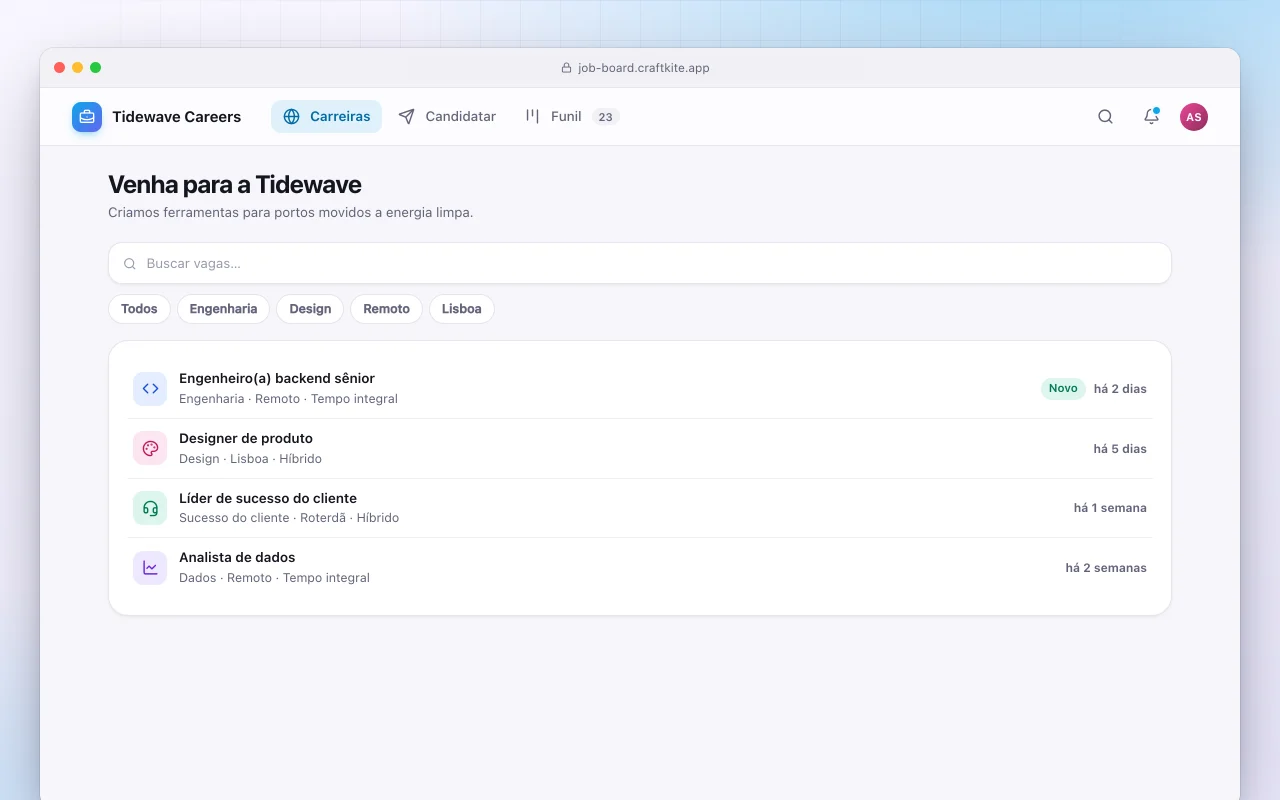Open Analista de dados job listing

click(x=640, y=568)
